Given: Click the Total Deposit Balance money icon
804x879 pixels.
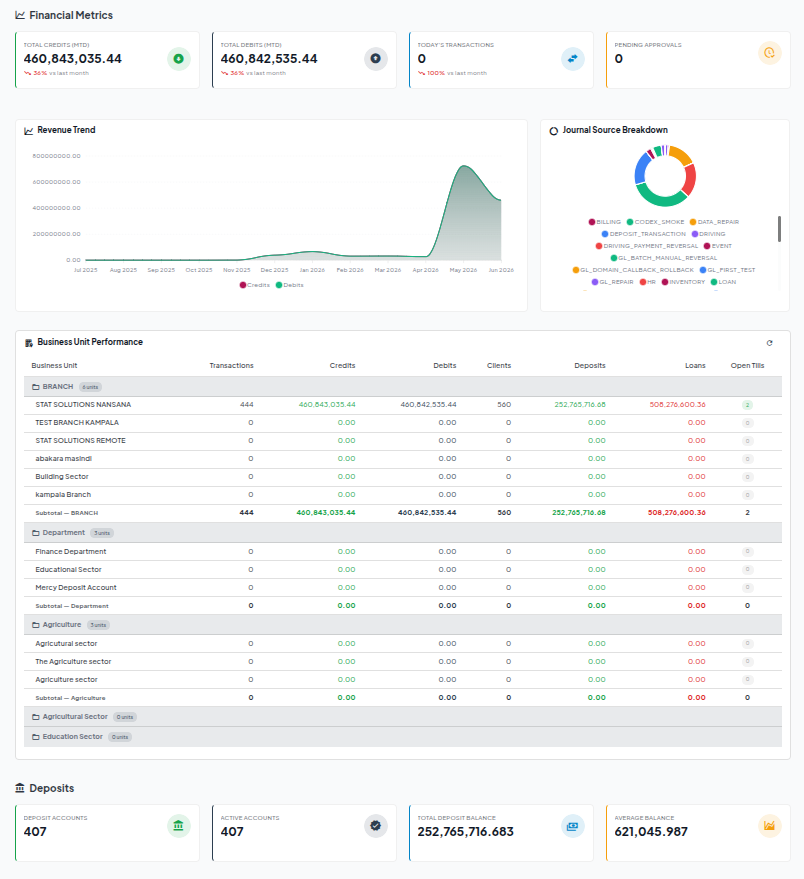Looking at the screenshot, I should pos(572,826).
